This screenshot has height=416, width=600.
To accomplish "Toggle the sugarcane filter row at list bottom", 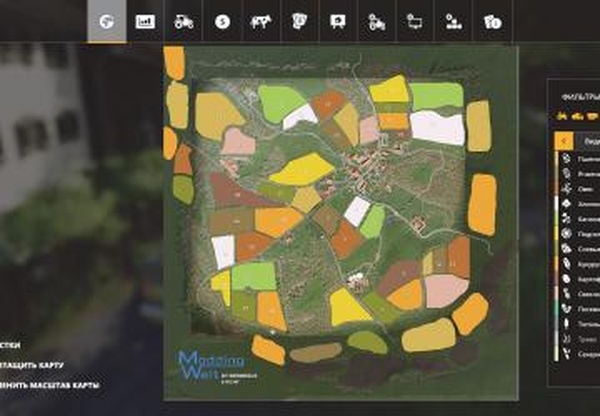I will click(x=579, y=354).
